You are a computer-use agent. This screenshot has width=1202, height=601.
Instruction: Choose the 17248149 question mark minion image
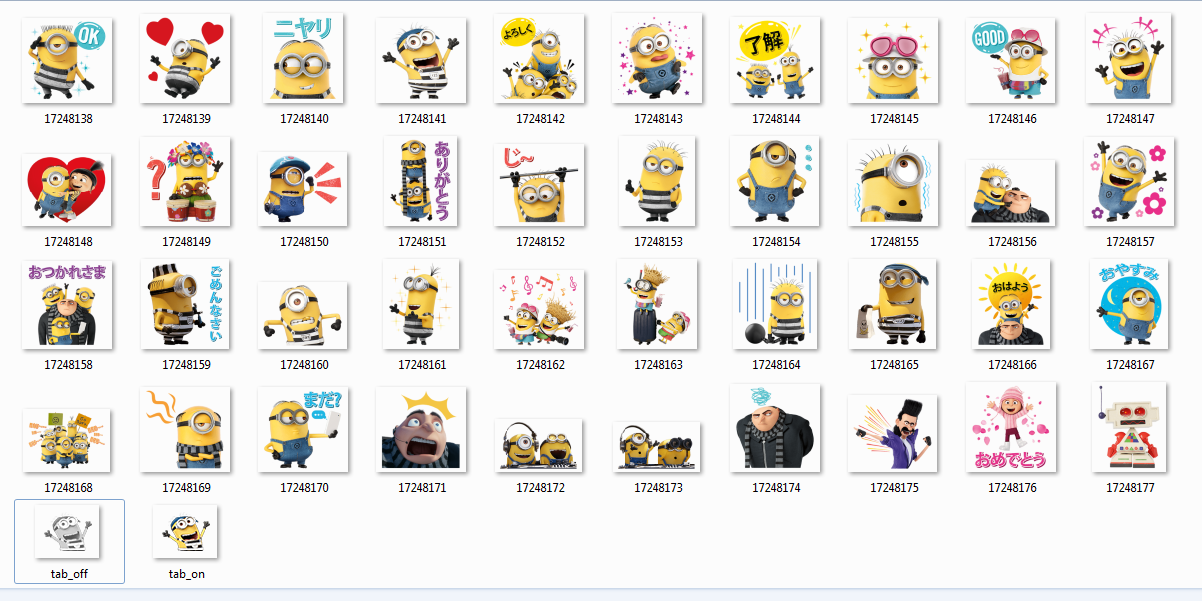coord(186,181)
